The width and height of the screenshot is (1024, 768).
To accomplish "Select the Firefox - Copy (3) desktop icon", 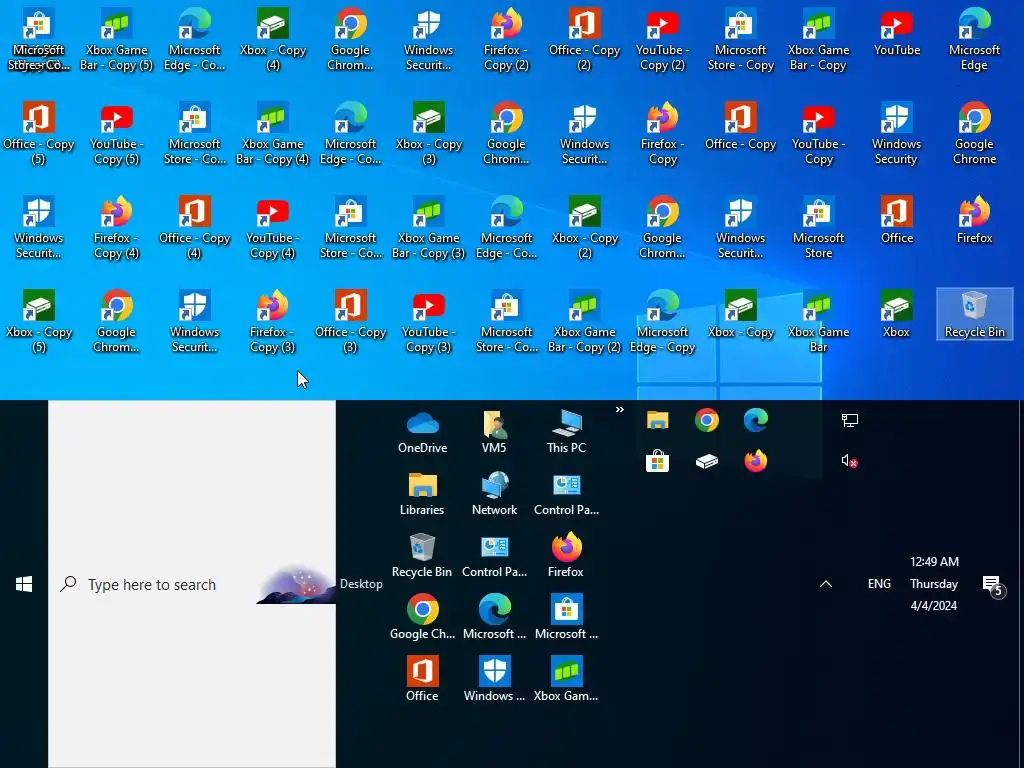I will click(x=272, y=323).
